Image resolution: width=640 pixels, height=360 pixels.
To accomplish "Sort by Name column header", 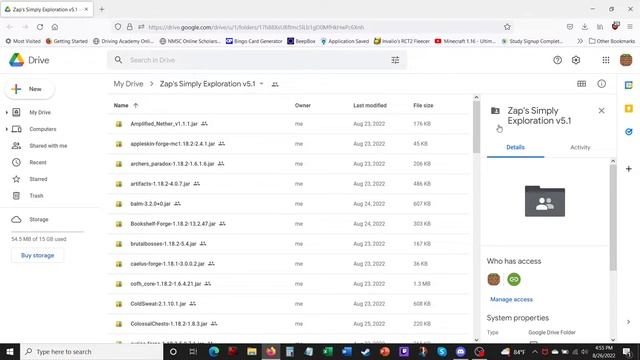I will coord(121,105).
